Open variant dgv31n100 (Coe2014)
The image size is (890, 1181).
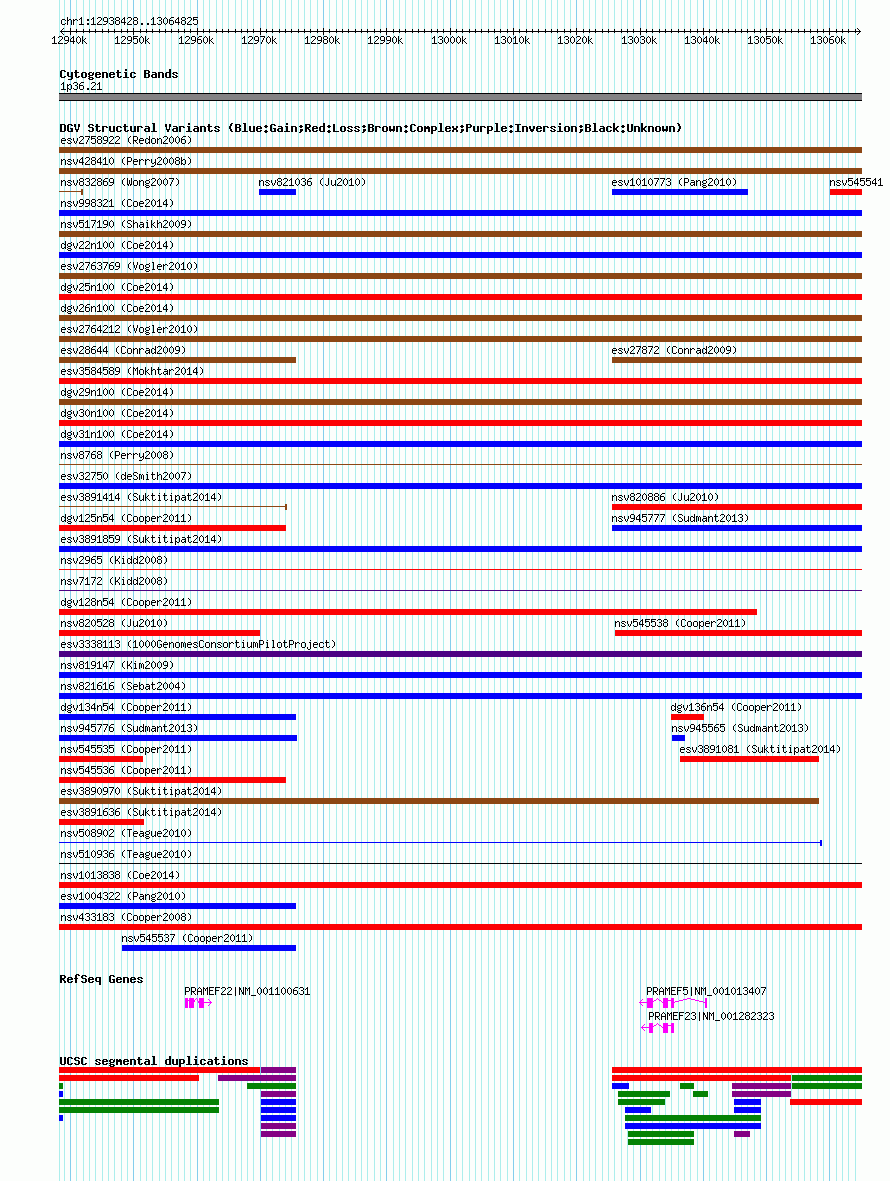[x=117, y=435]
